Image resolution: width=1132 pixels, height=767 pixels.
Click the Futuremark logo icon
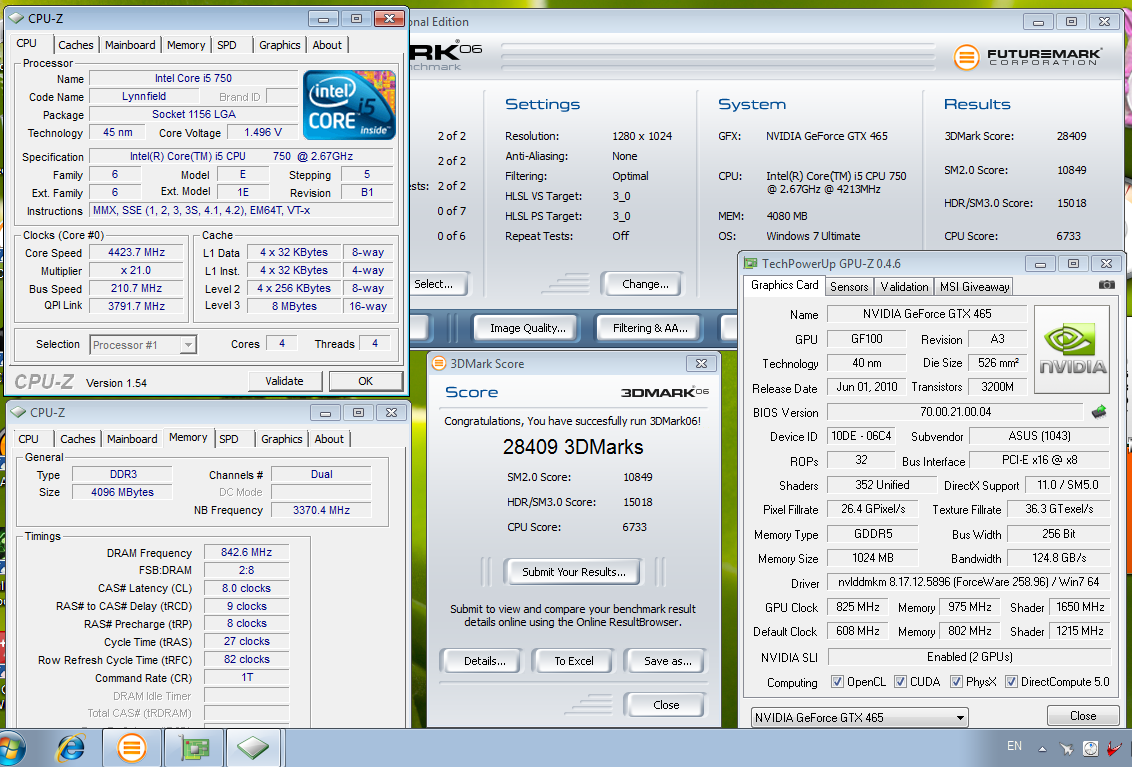coord(967,57)
